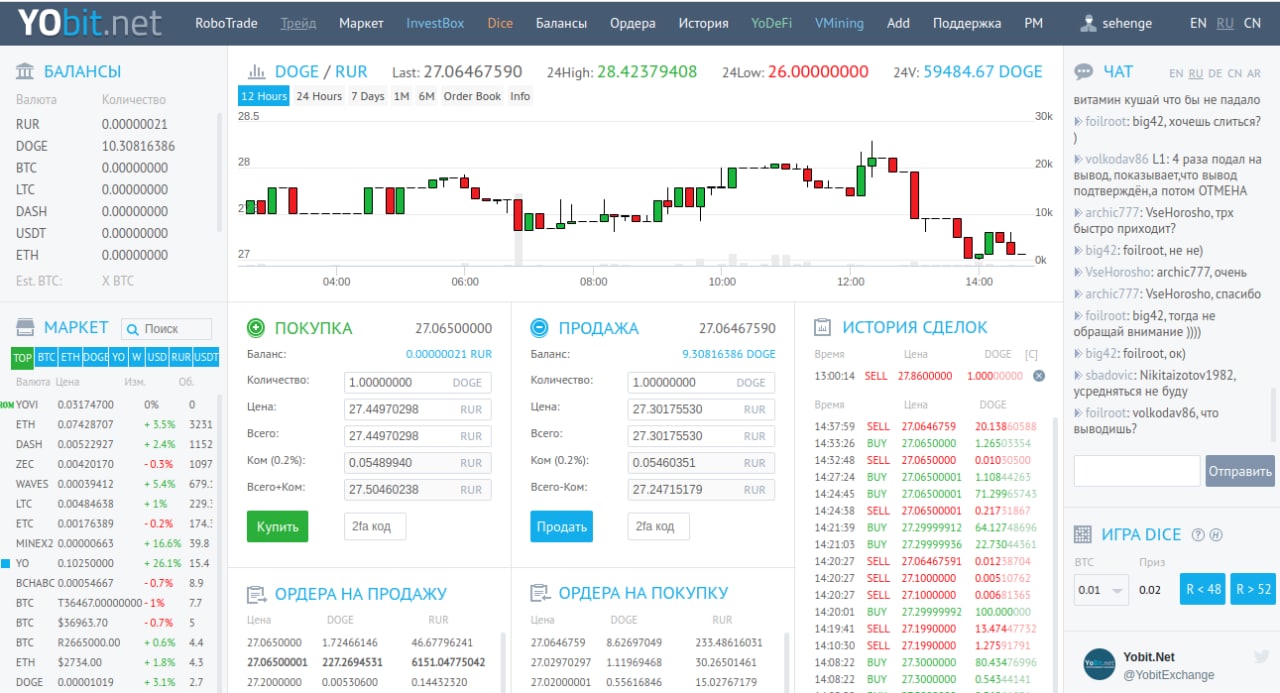Open the Dice game help question icon

coord(1199,535)
